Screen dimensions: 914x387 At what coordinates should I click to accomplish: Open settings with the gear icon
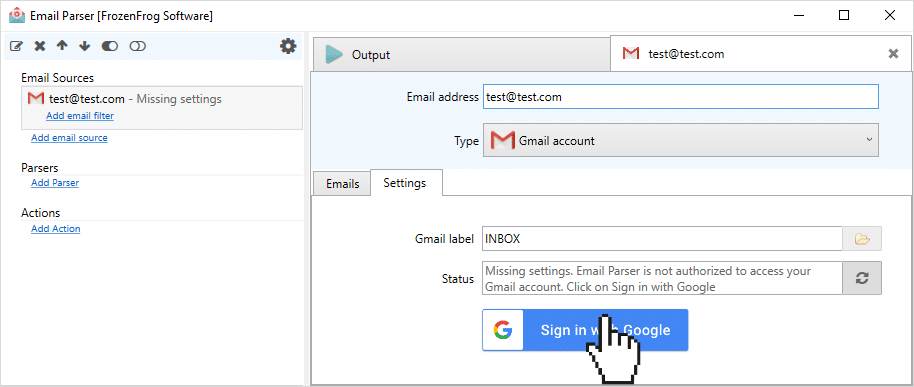[288, 46]
